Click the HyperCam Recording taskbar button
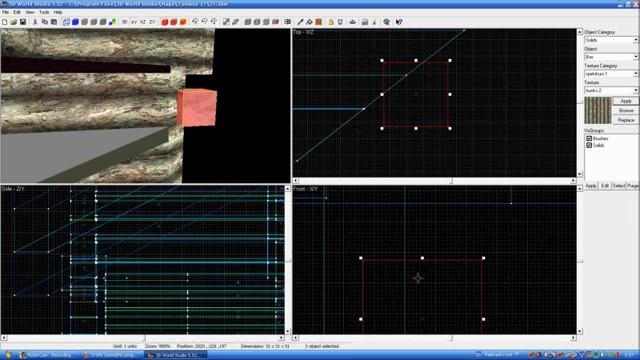The height and width of the screenshot is (360, 640). (49, 355)
